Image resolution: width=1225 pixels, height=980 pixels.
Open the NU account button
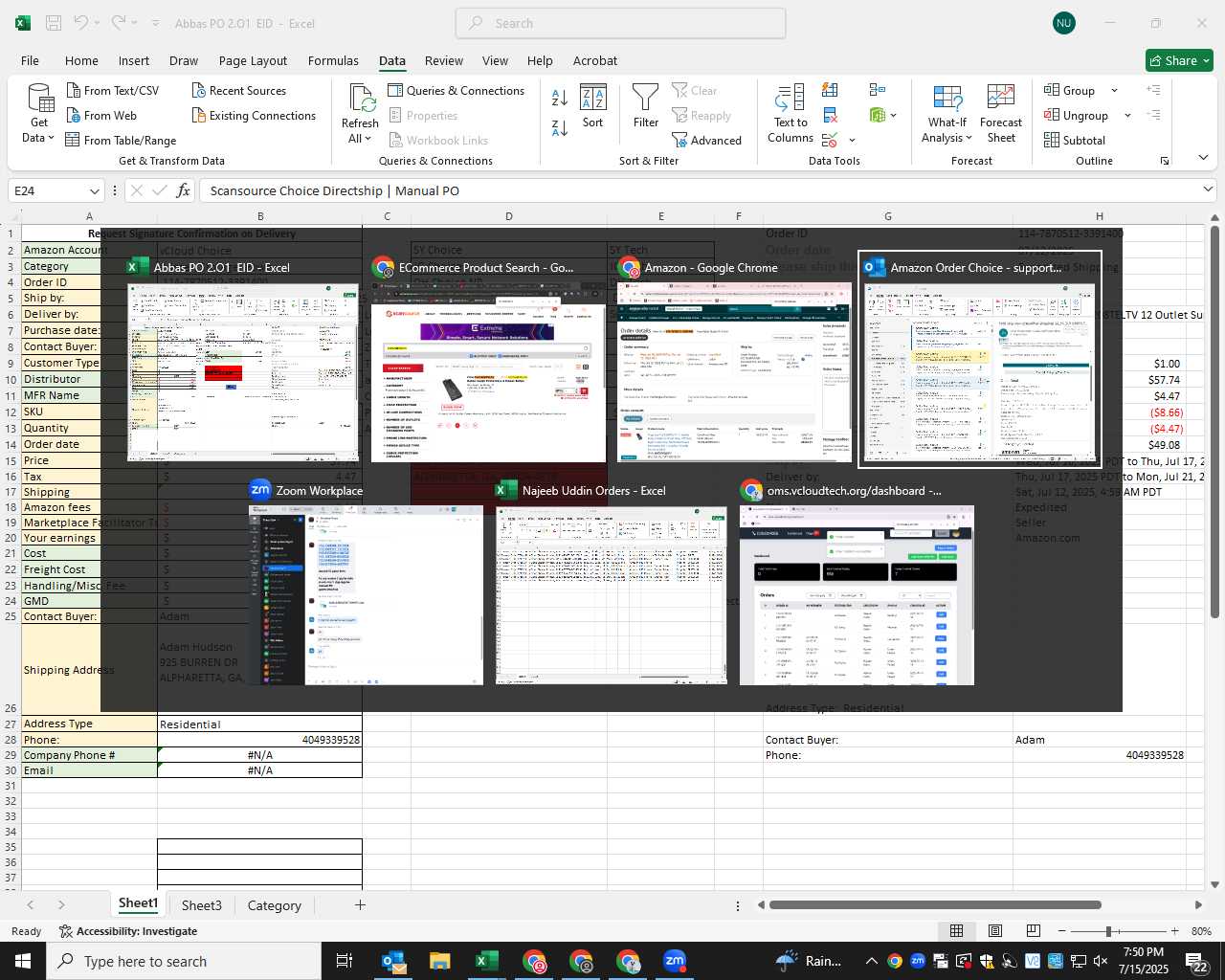pyautogui.click(x=1063, y=23)
